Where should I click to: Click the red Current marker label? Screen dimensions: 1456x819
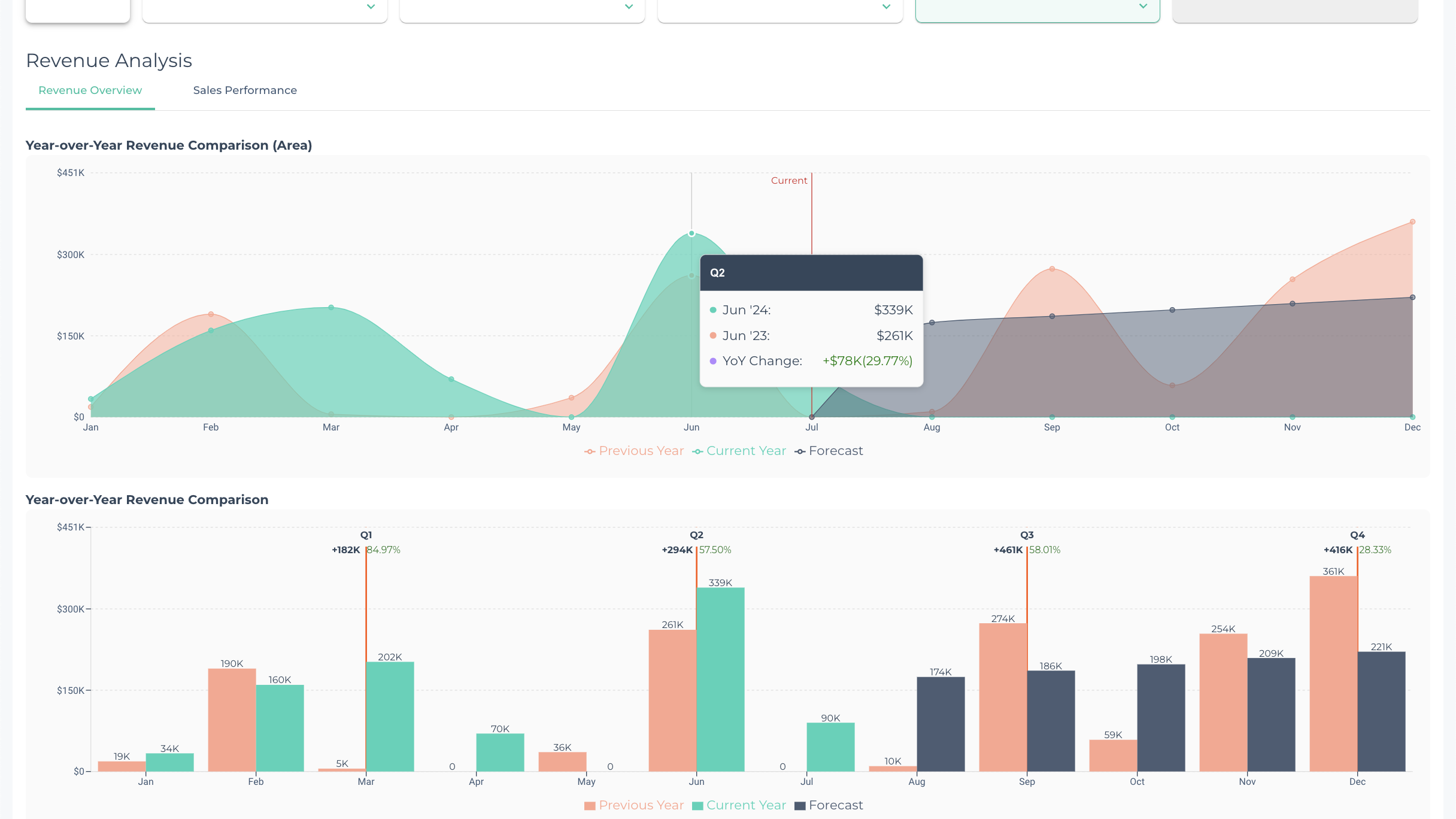click(789, 180)
